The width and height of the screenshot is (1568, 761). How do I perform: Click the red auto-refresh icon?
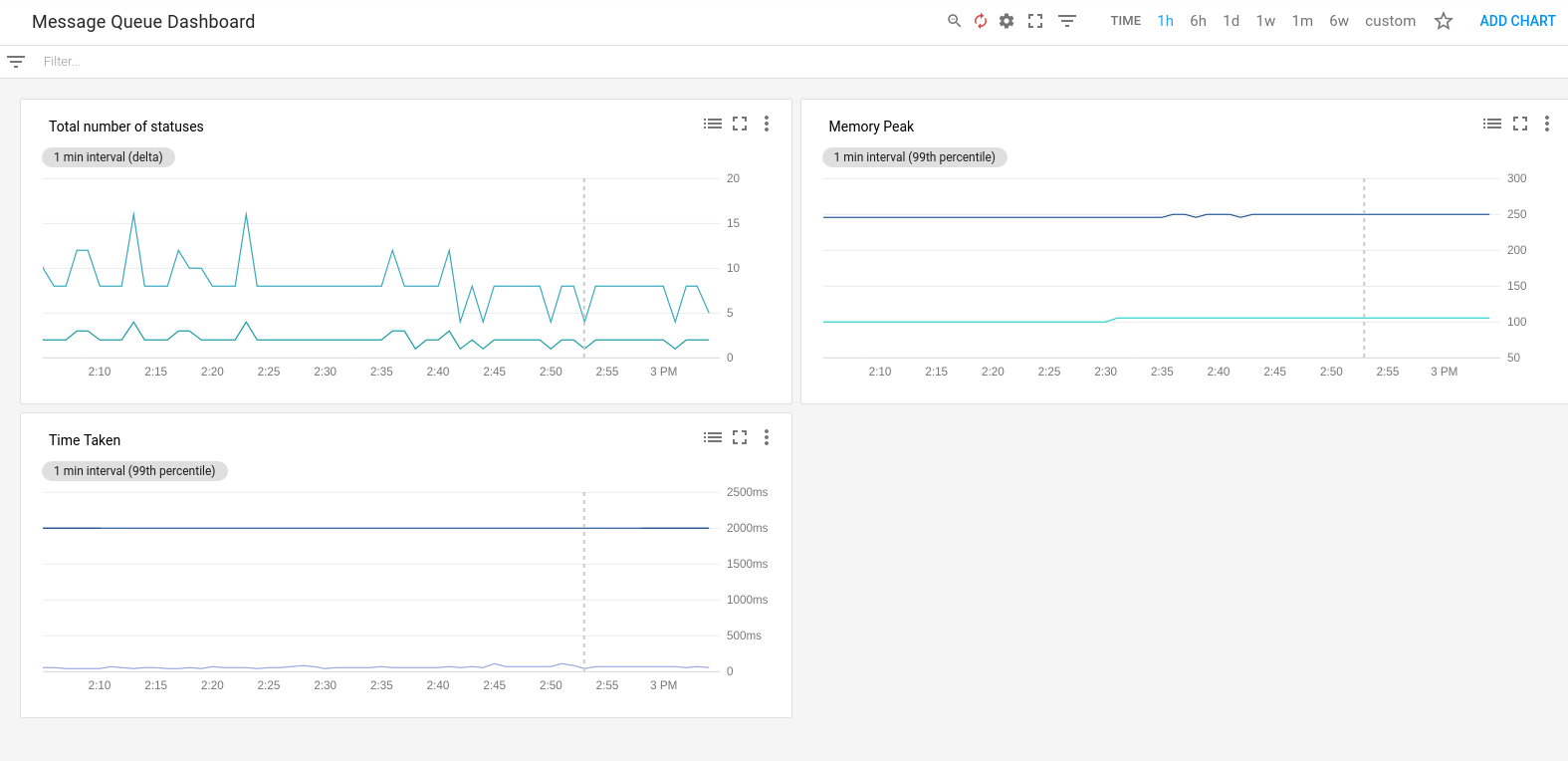pyautogui.click(x=981, y=21)
